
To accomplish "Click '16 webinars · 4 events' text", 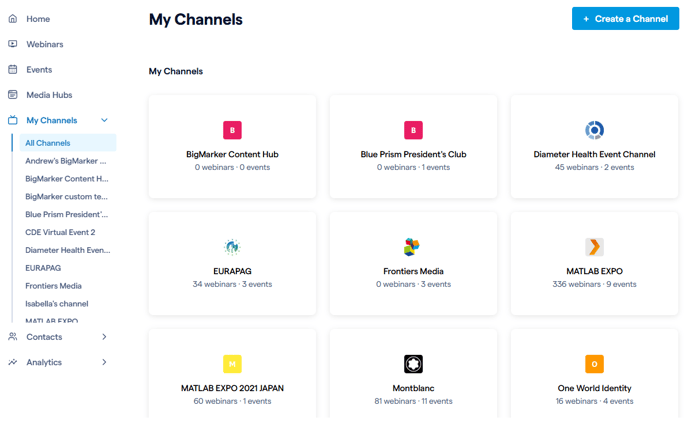I will [595, 401].
